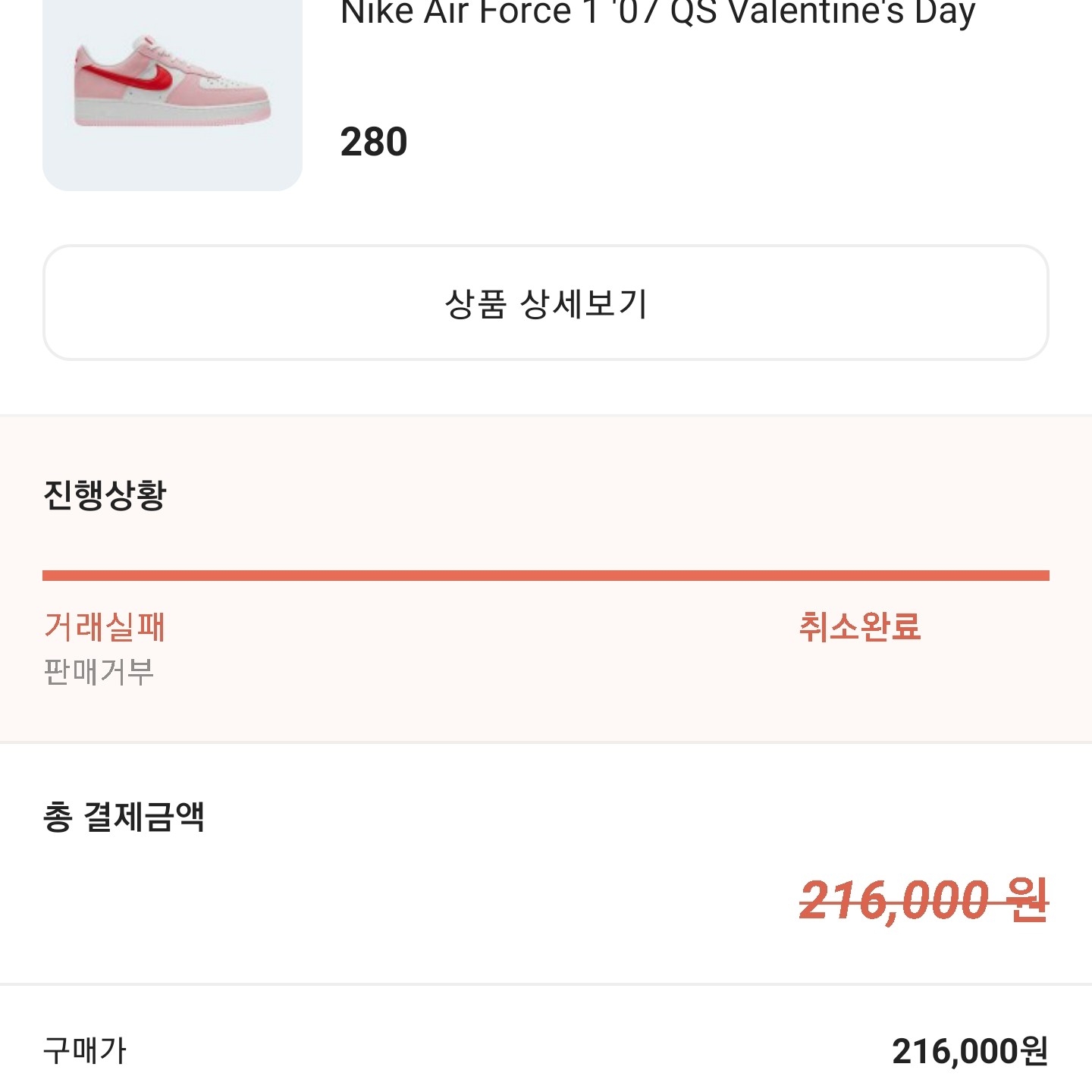Screen dimensions: 1092x1092
Task: Tap the sneaker's pink outsole in thumbnail
Action: (172, 119)
